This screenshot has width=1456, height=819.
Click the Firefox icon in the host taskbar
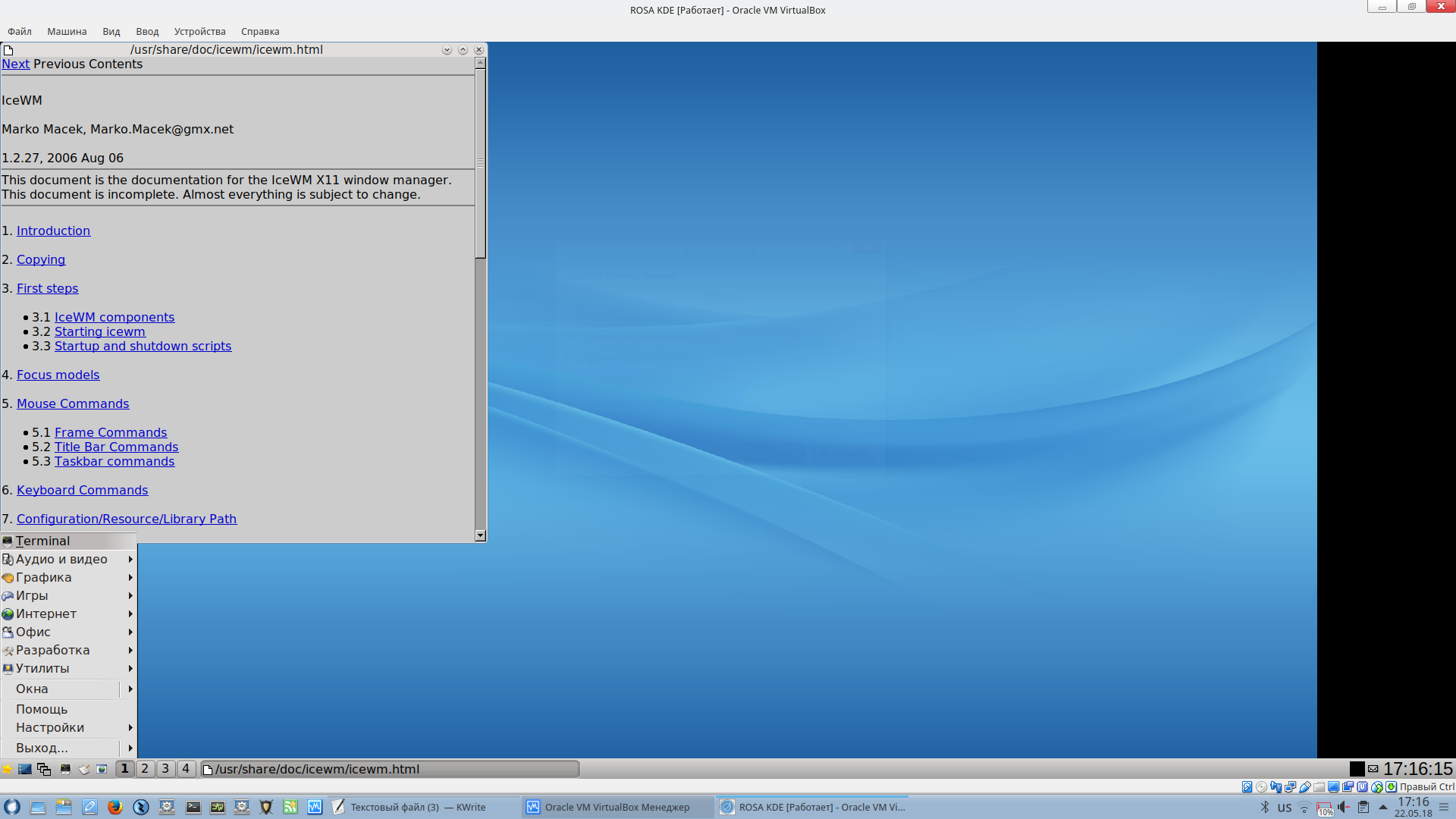115,807
